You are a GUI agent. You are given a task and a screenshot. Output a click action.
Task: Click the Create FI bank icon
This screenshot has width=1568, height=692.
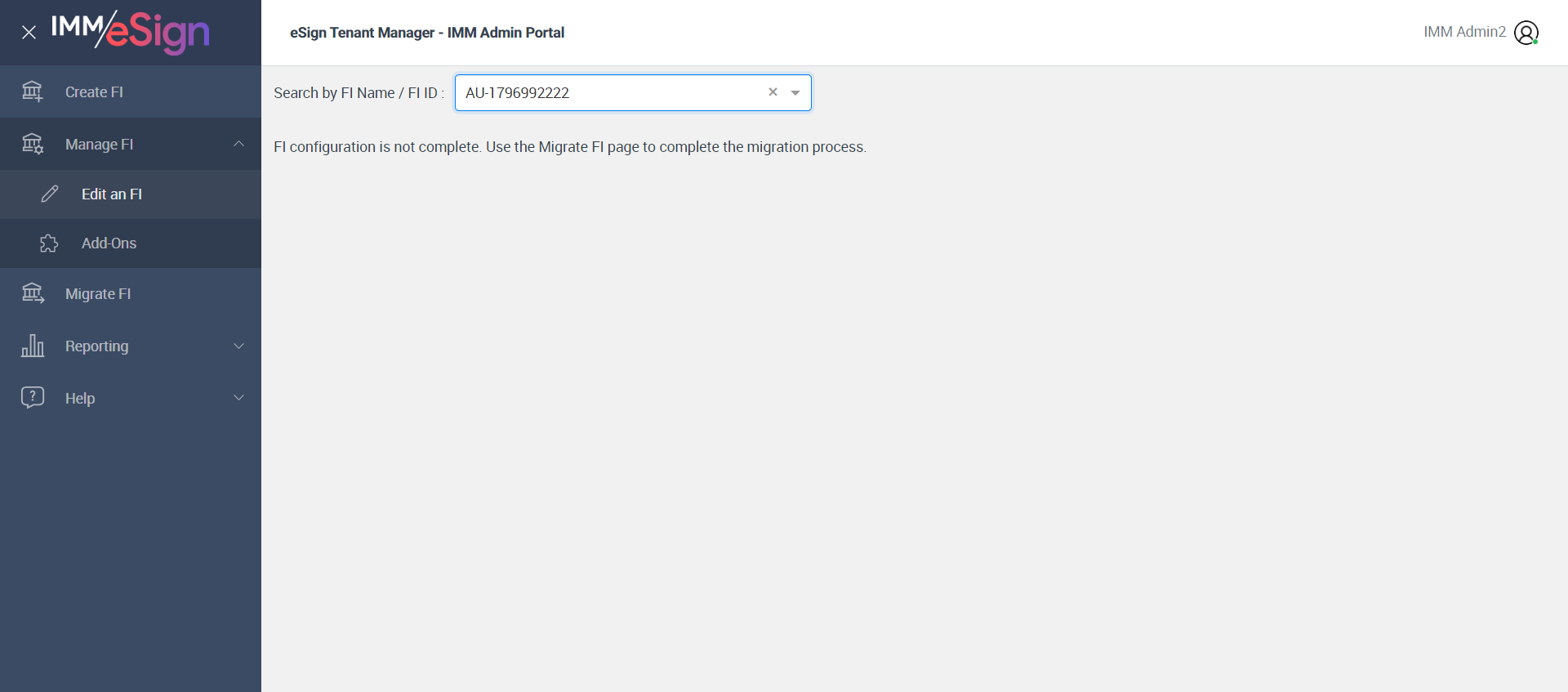click(x=33, y=92)
